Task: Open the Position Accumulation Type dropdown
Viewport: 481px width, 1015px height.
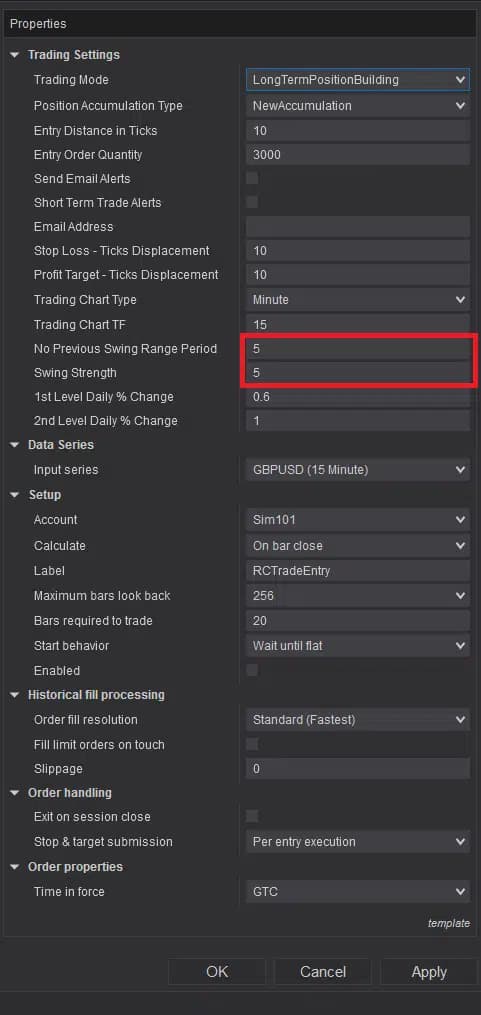Action: [358, 106]
